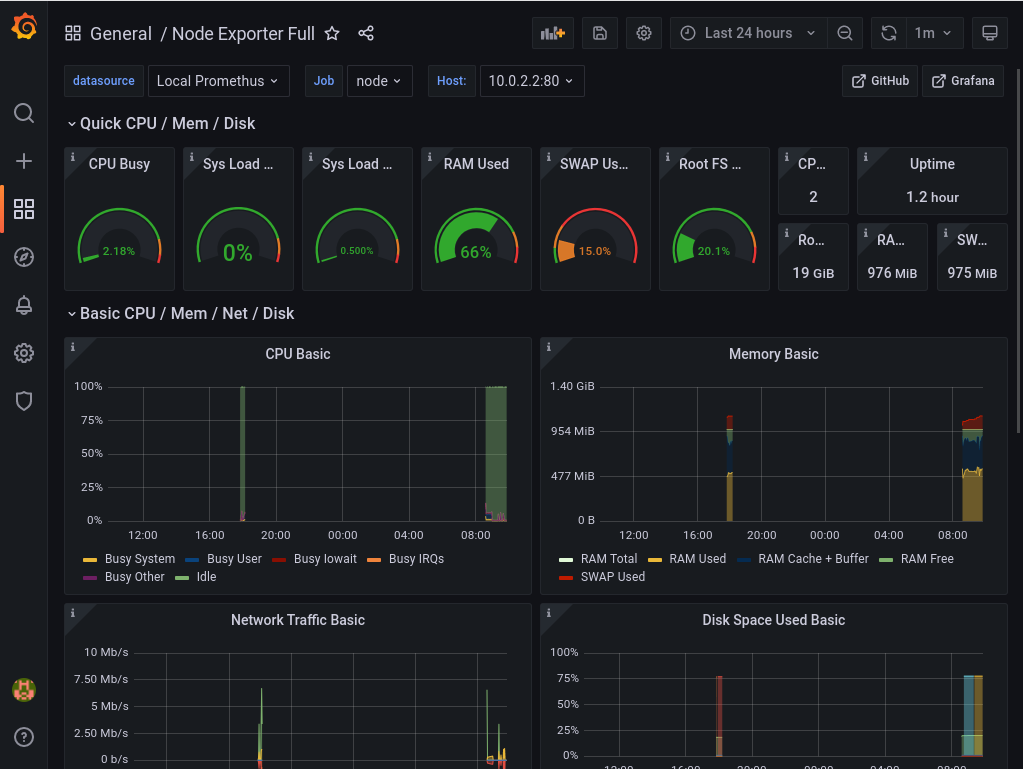Click General in the breadcrumb
This screenshot has width=1023, height=769.
click(121, 33)
